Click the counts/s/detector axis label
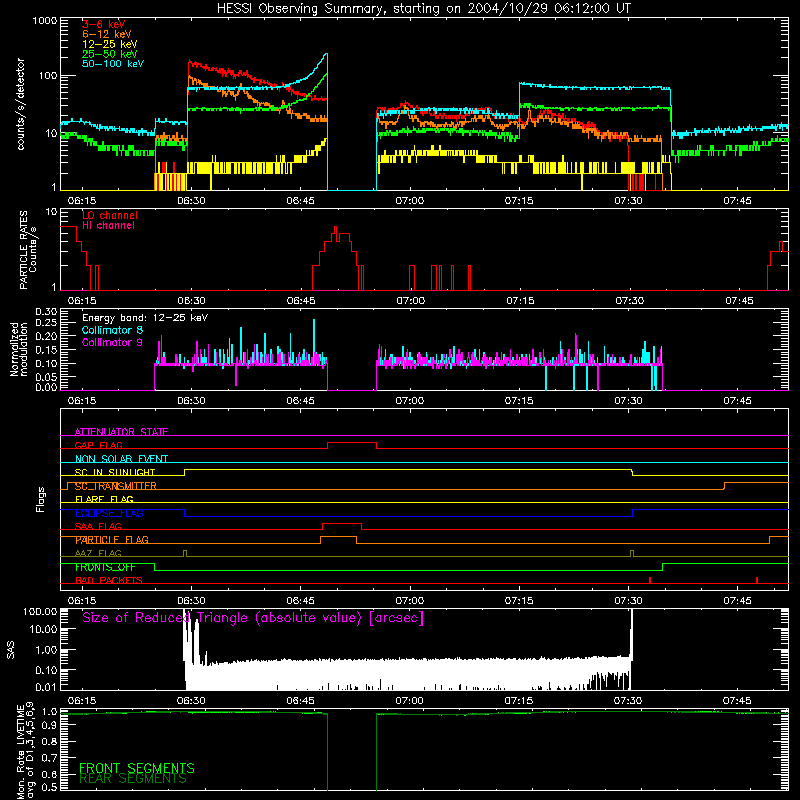 (20, 104)
